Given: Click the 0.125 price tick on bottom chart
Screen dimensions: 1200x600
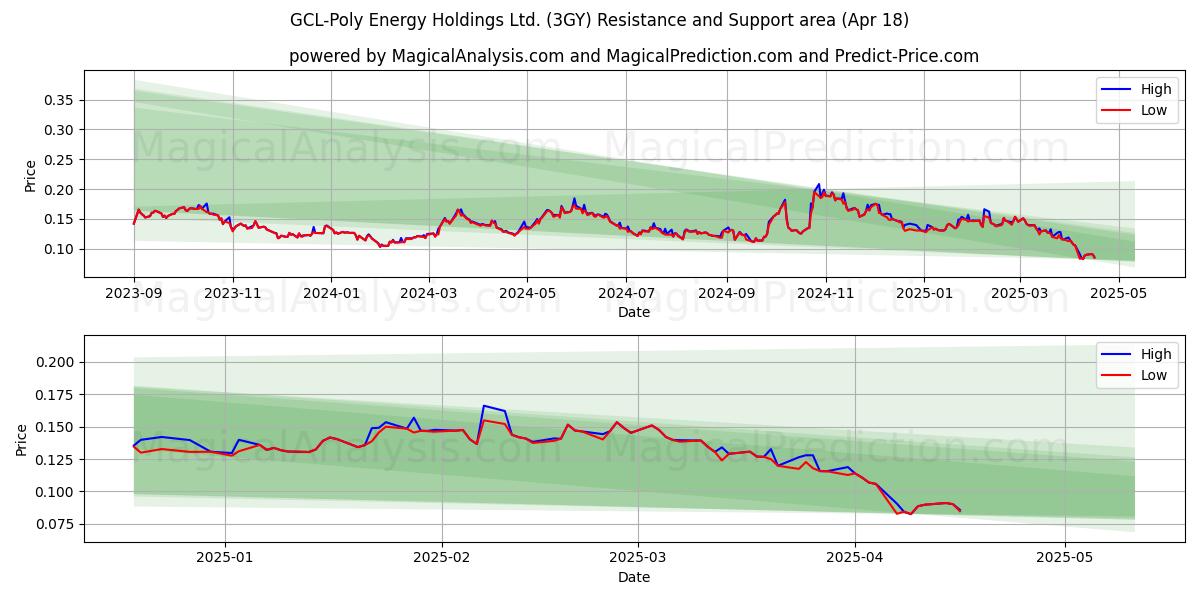Looking at the screenshot, I should (57, 460).
